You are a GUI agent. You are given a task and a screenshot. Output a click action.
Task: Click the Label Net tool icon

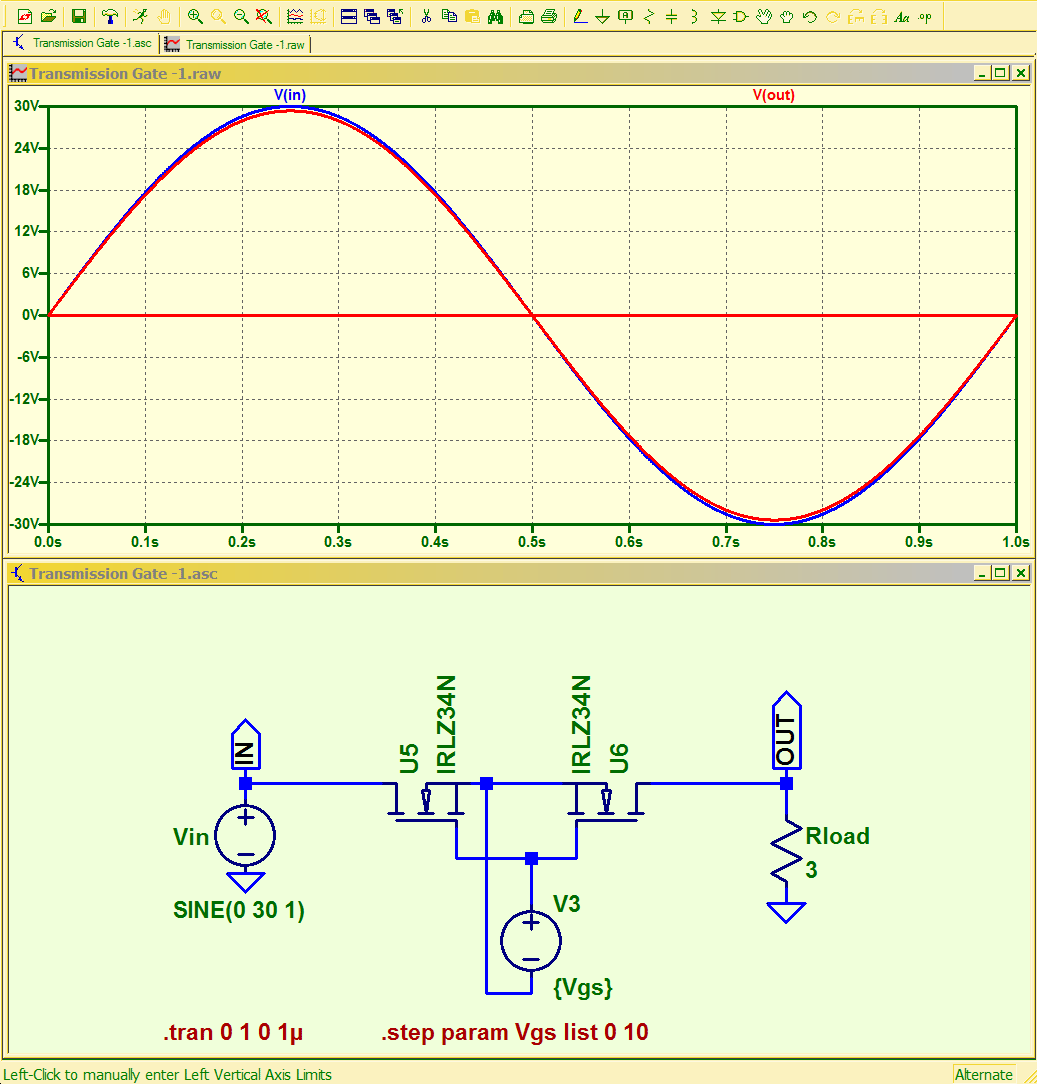click(x=626, y=16)
